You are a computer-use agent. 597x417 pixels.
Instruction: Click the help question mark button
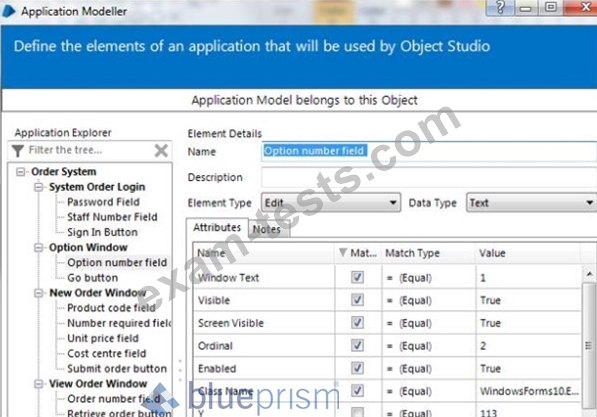[x=500, y=7]
